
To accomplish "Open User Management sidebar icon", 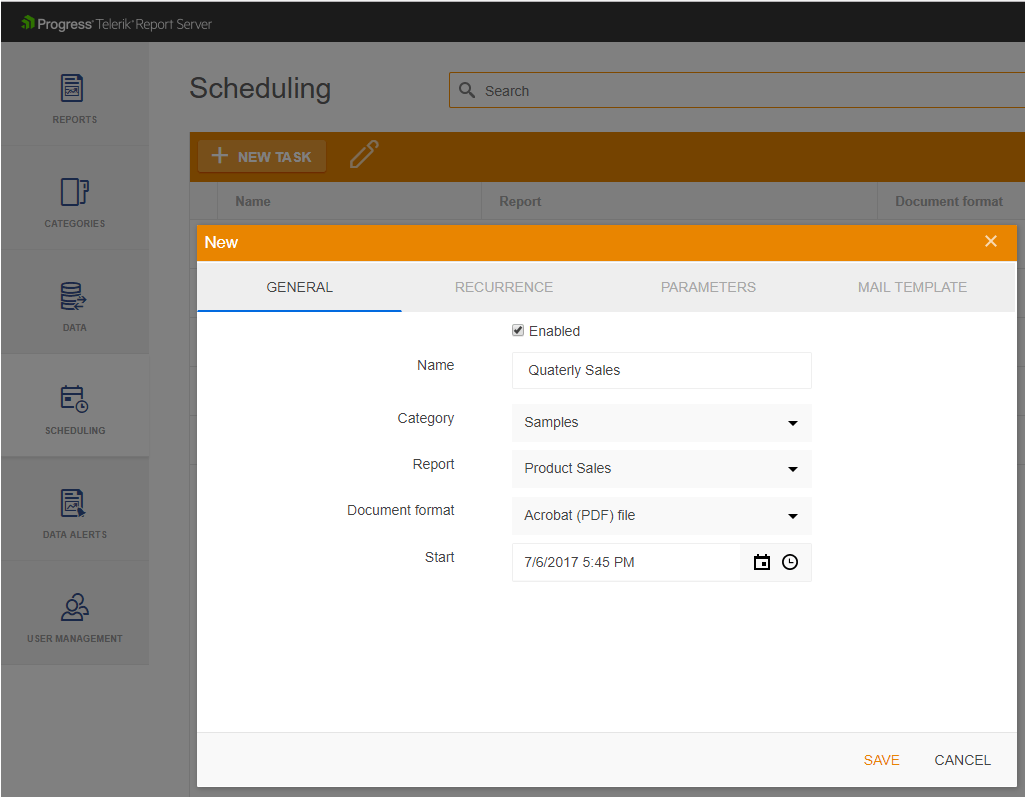I will [x=75, y=607].
